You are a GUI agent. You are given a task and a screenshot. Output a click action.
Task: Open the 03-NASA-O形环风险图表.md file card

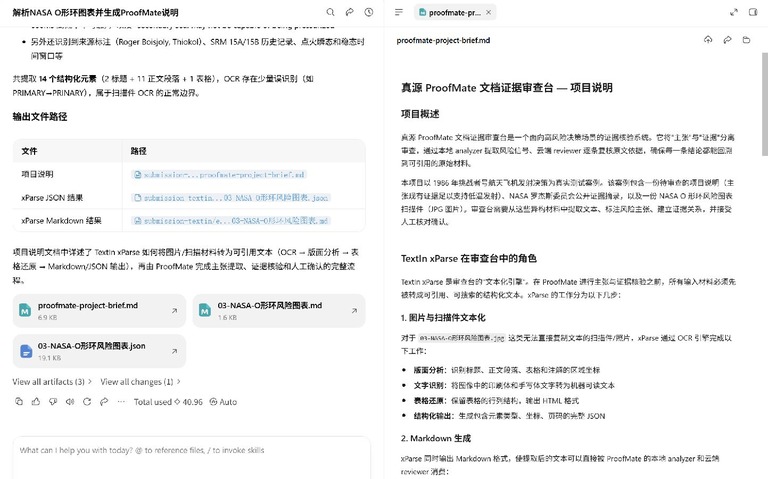279,311
